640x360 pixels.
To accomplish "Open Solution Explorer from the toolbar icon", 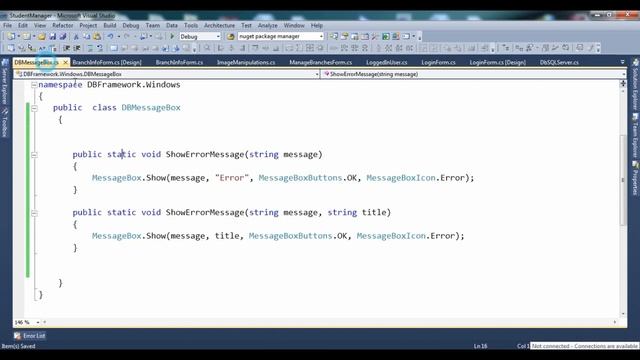I will (x=333, y=37).
